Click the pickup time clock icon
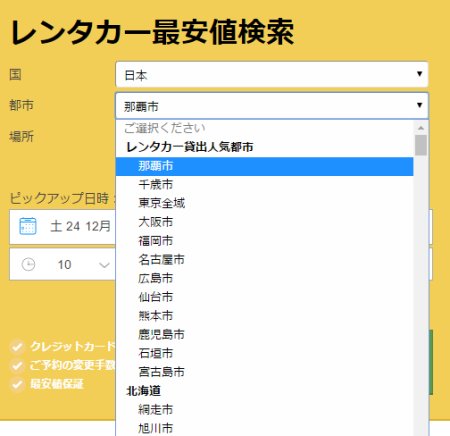Viewport: 450px width, 436px height. [x=28, y=265]
